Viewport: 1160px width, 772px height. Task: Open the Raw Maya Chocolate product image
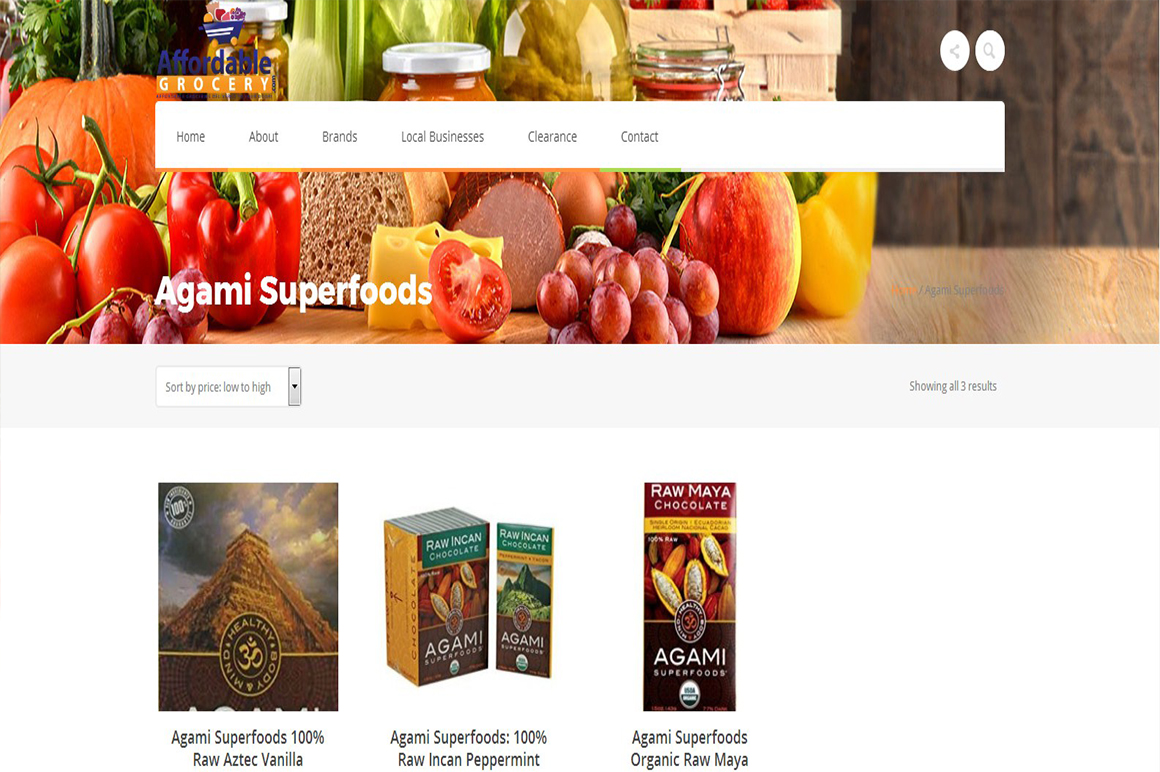click(x=689, y=597)
